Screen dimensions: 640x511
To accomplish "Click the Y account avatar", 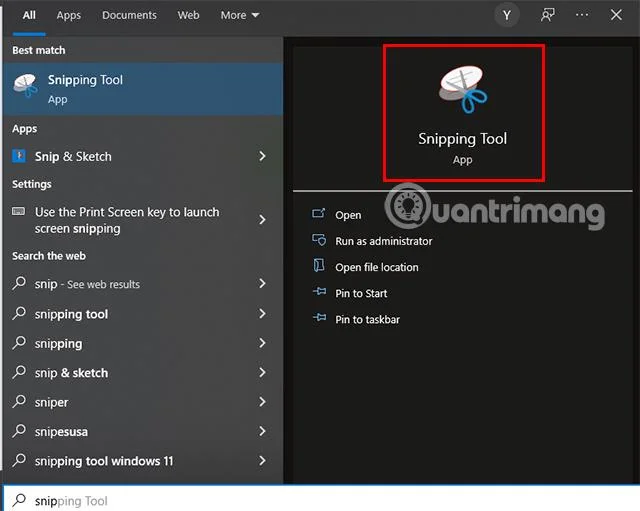I will click(507, 16).
